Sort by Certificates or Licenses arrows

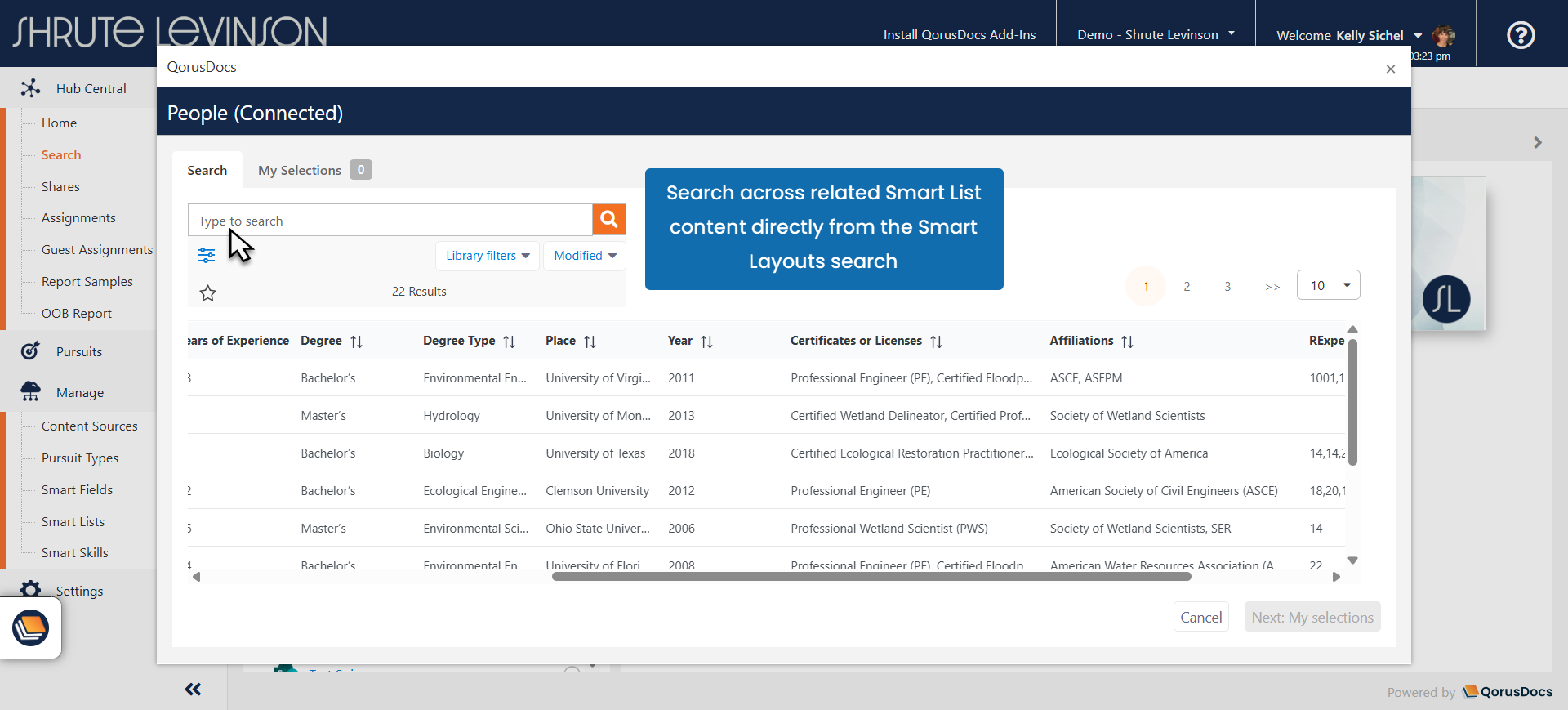tap(936, 342)
